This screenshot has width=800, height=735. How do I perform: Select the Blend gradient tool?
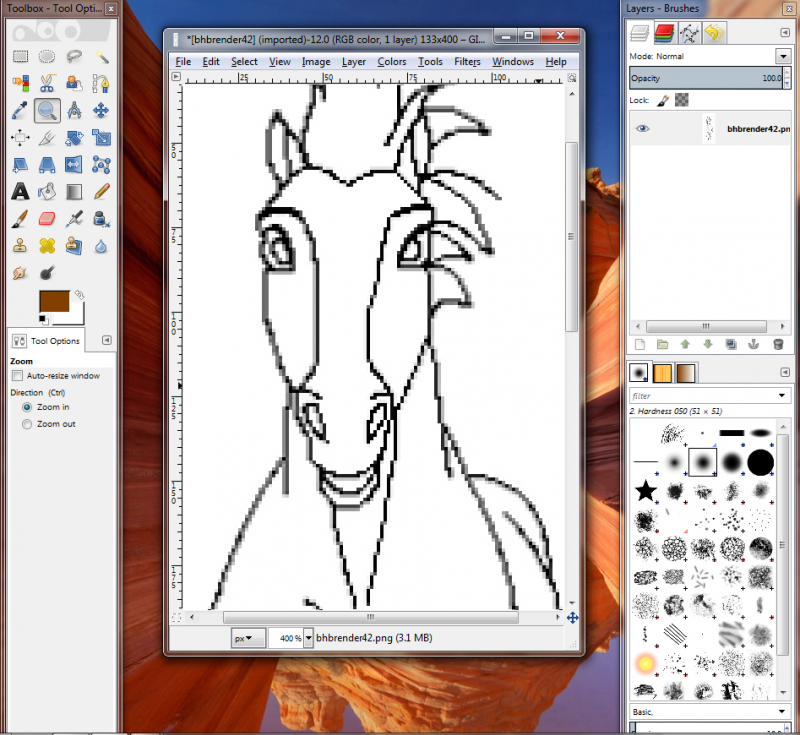(74, 192)
